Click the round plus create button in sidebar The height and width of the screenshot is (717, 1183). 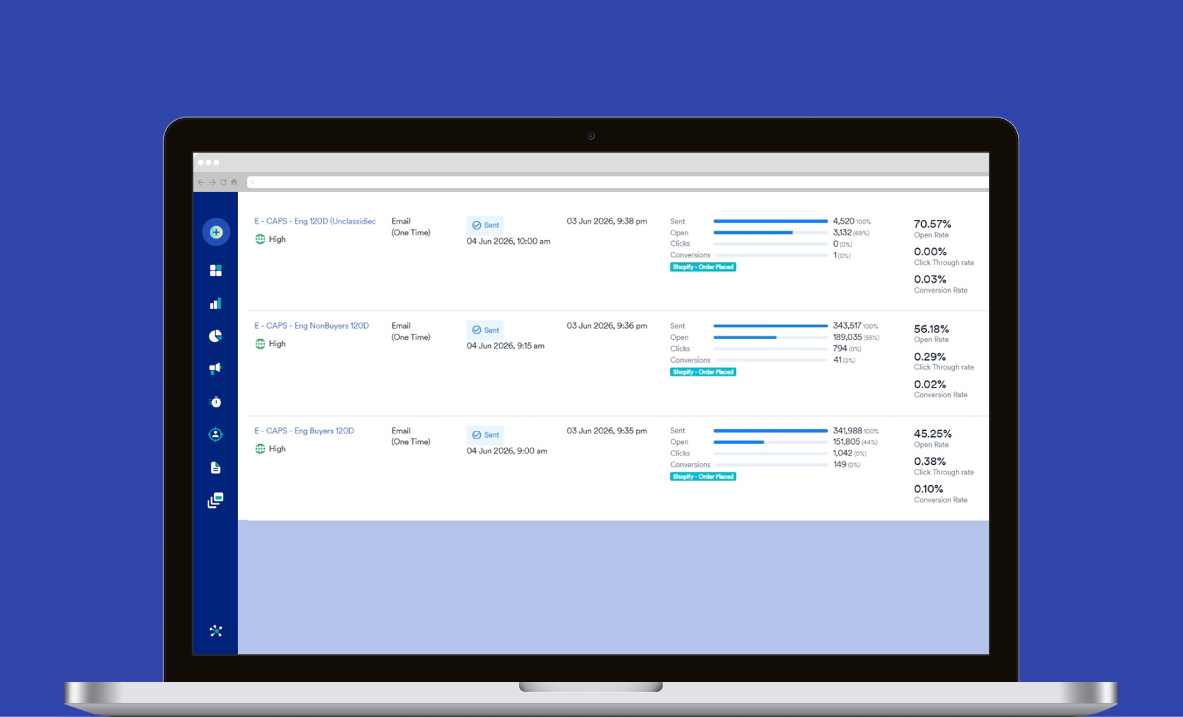click(216, 232)
